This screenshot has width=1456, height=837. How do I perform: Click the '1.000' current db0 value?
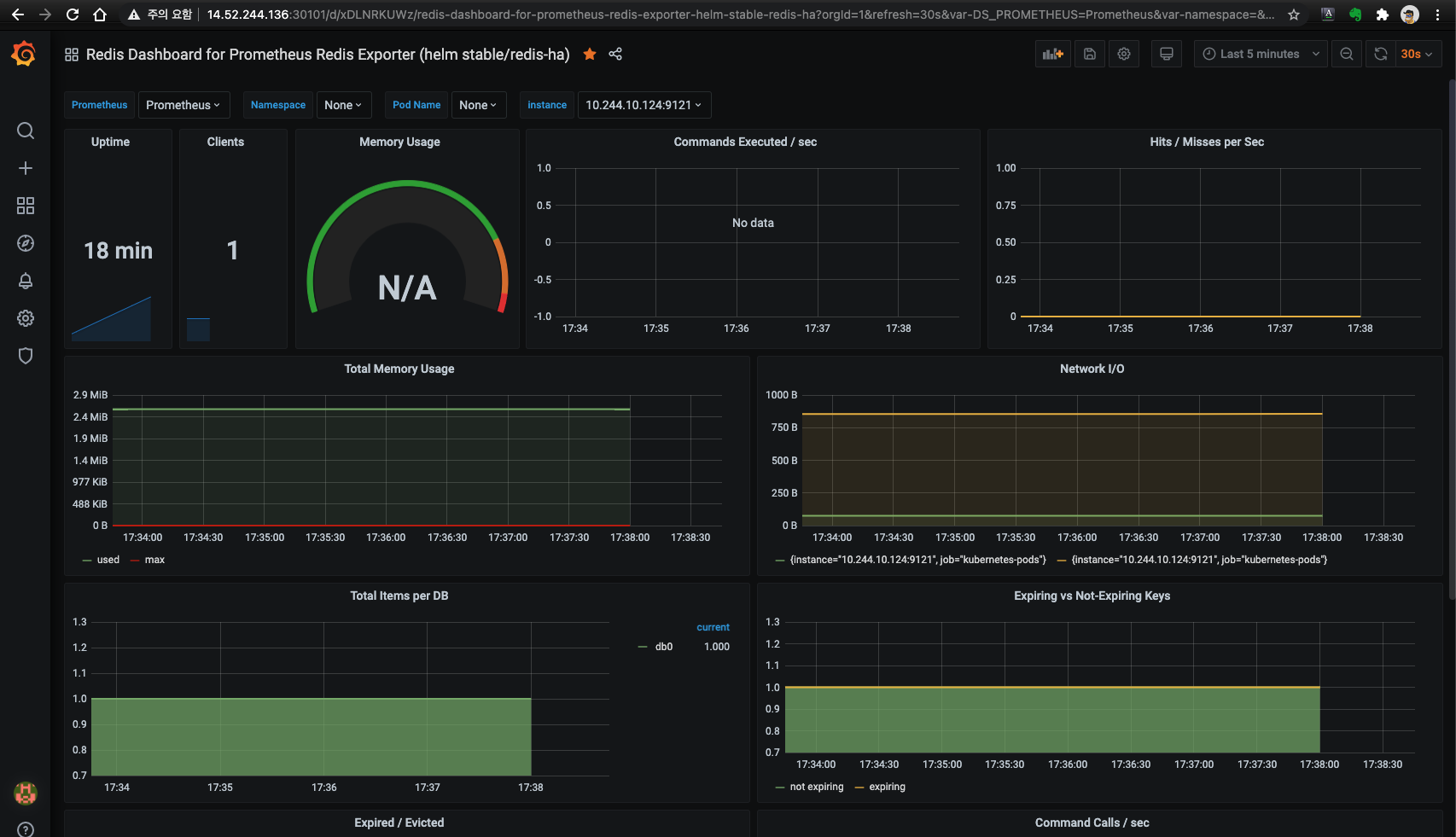[717, 647]
